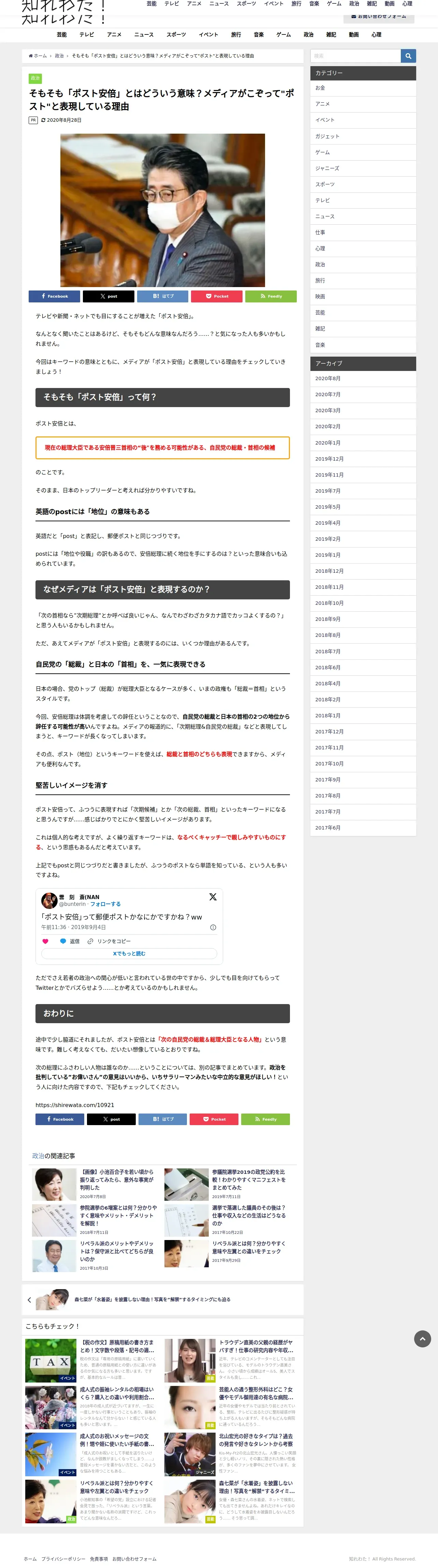Open the 2018年10月 archive
This screenshot has width=438, height=1568.
coord(363,603)
